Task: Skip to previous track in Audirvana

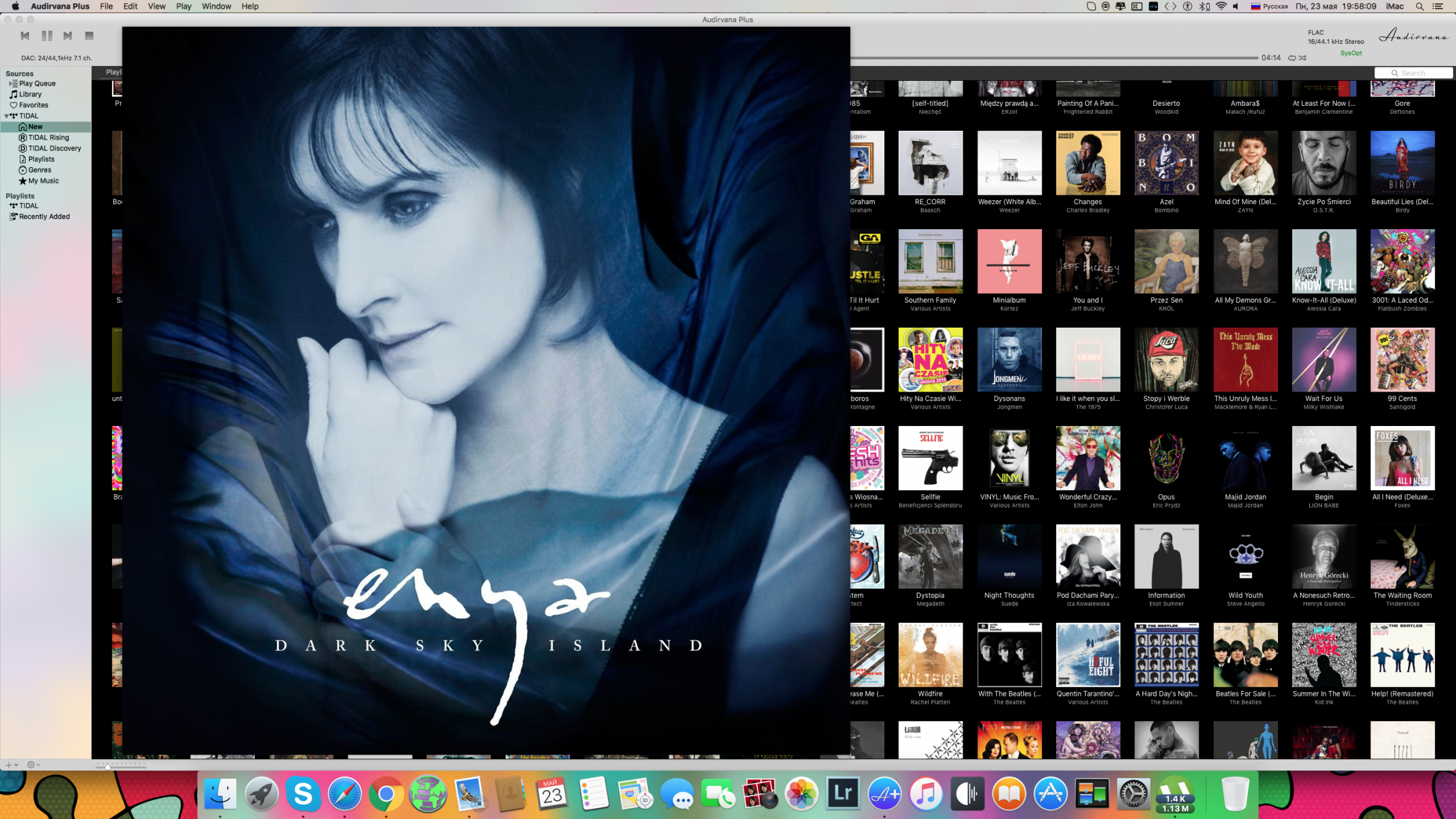Action: (25, 36)
